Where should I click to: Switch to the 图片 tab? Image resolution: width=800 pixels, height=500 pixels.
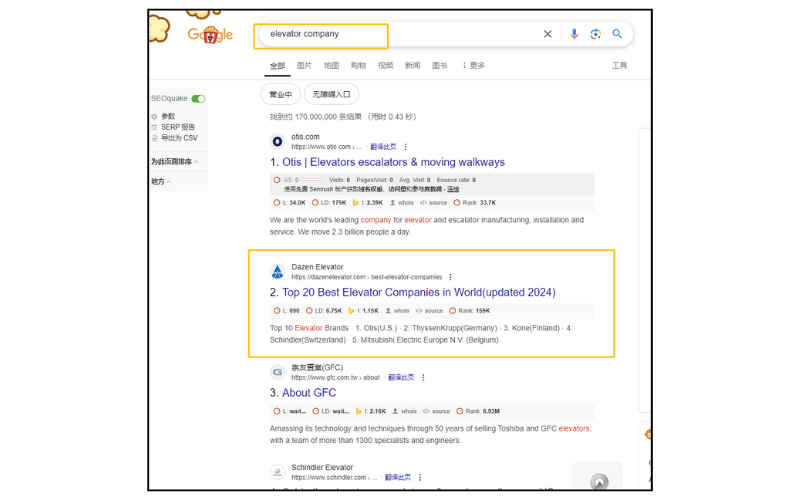point(304,66)
